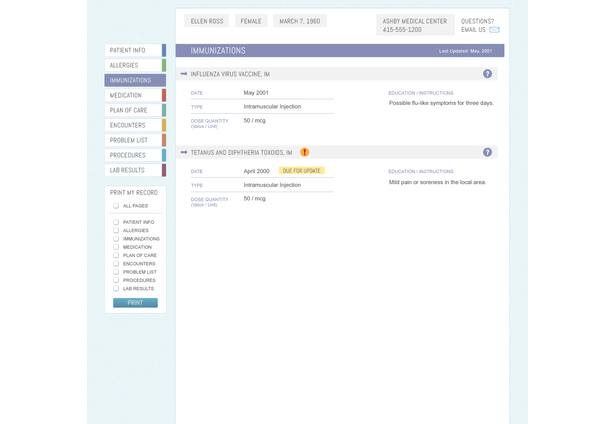Viewport: 615px width, 424px height.
Task: Open help for Influenza Virus Vaccine
Action: pos(487,74)
